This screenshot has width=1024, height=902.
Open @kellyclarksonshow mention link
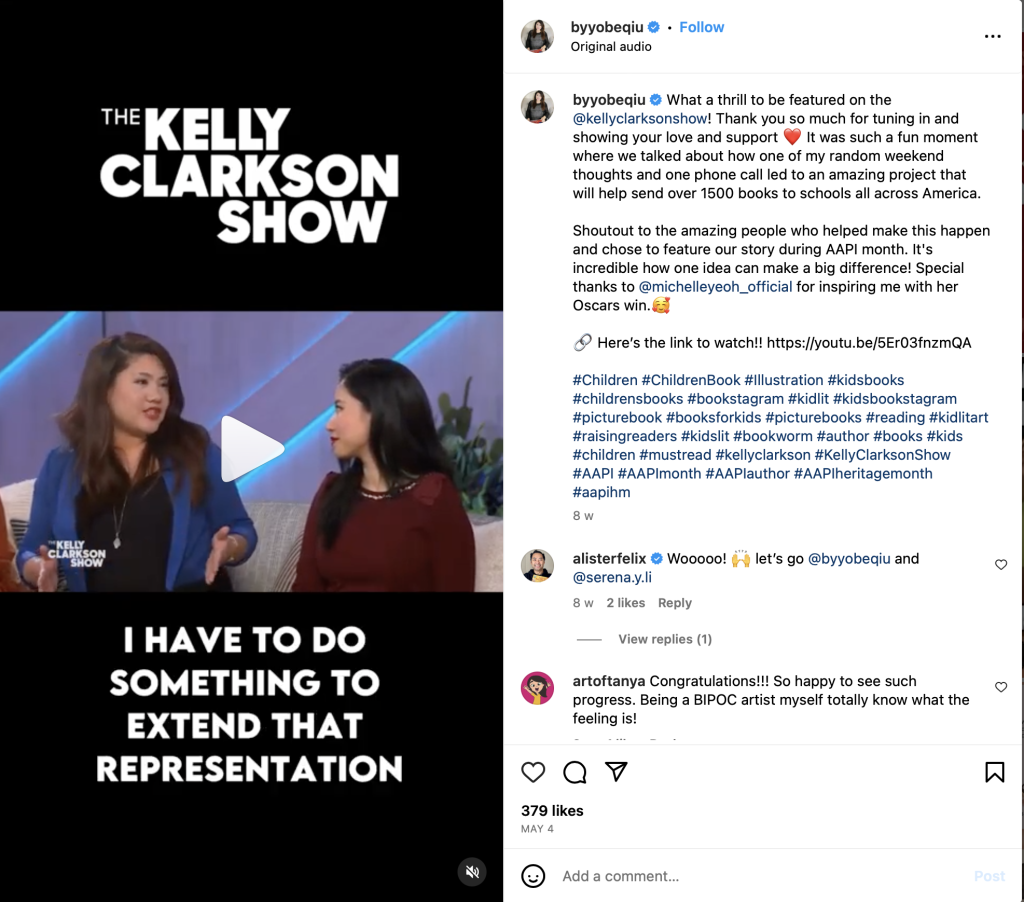tap(640, 119)
